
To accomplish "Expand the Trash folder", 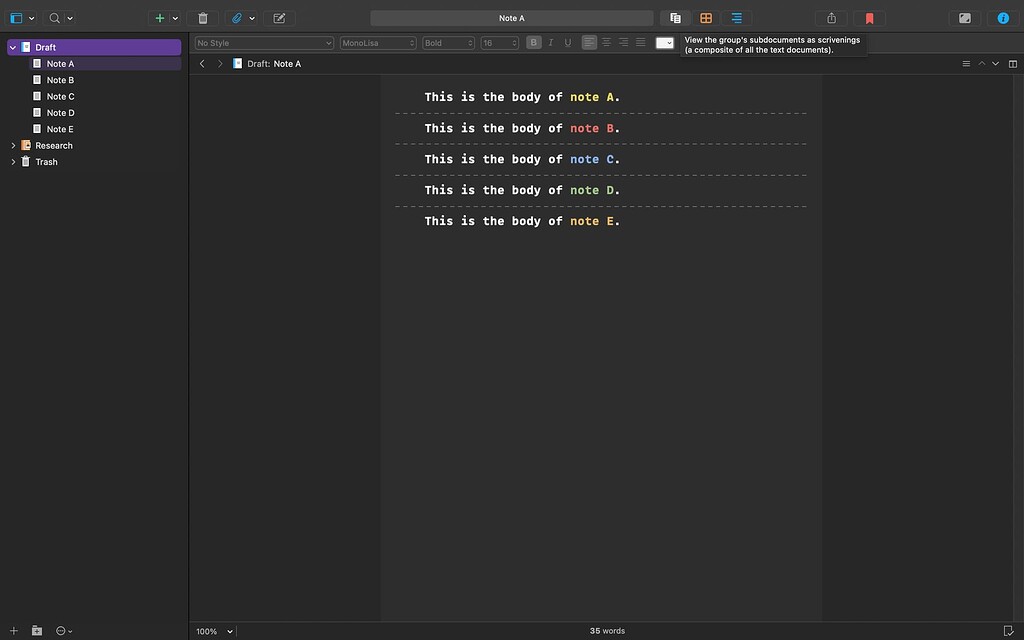I will 13,161.
